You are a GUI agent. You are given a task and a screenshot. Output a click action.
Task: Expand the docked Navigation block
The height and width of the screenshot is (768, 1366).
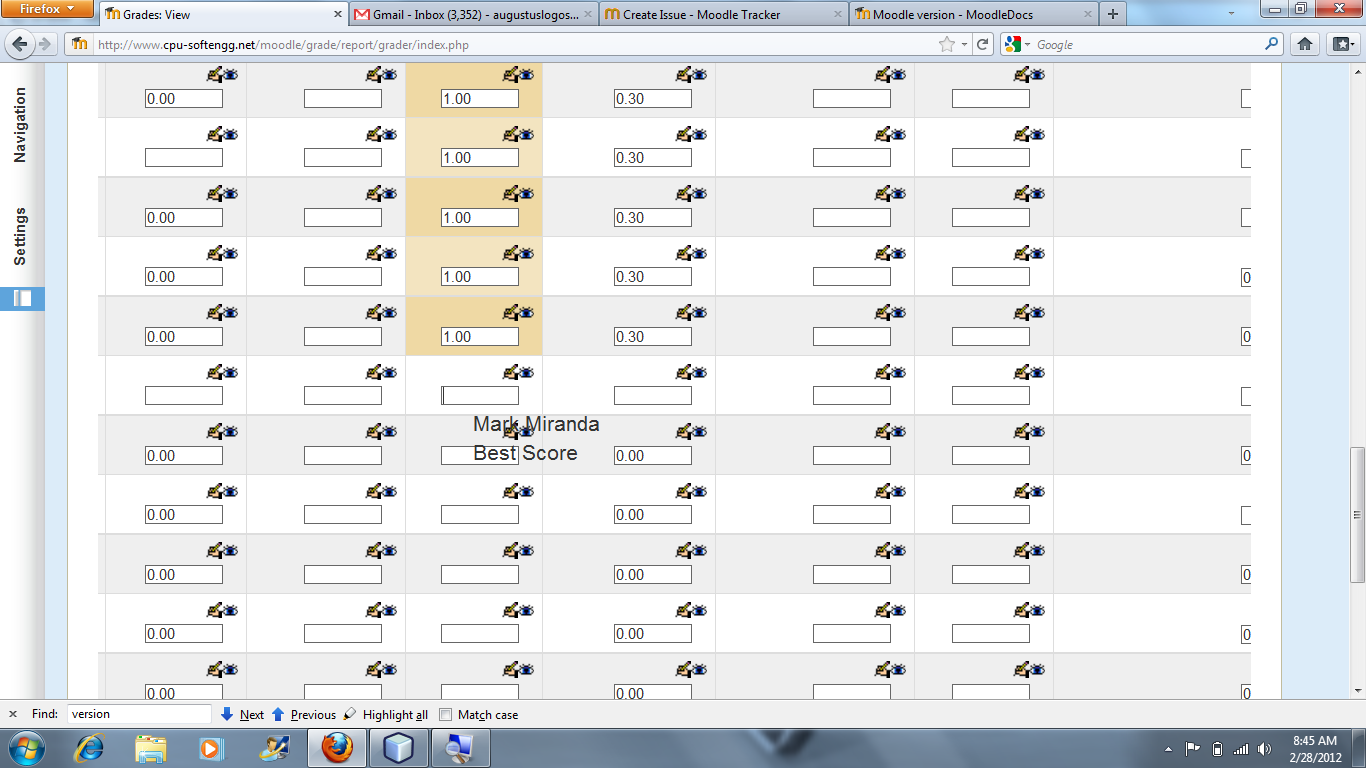tap(20, 125)
